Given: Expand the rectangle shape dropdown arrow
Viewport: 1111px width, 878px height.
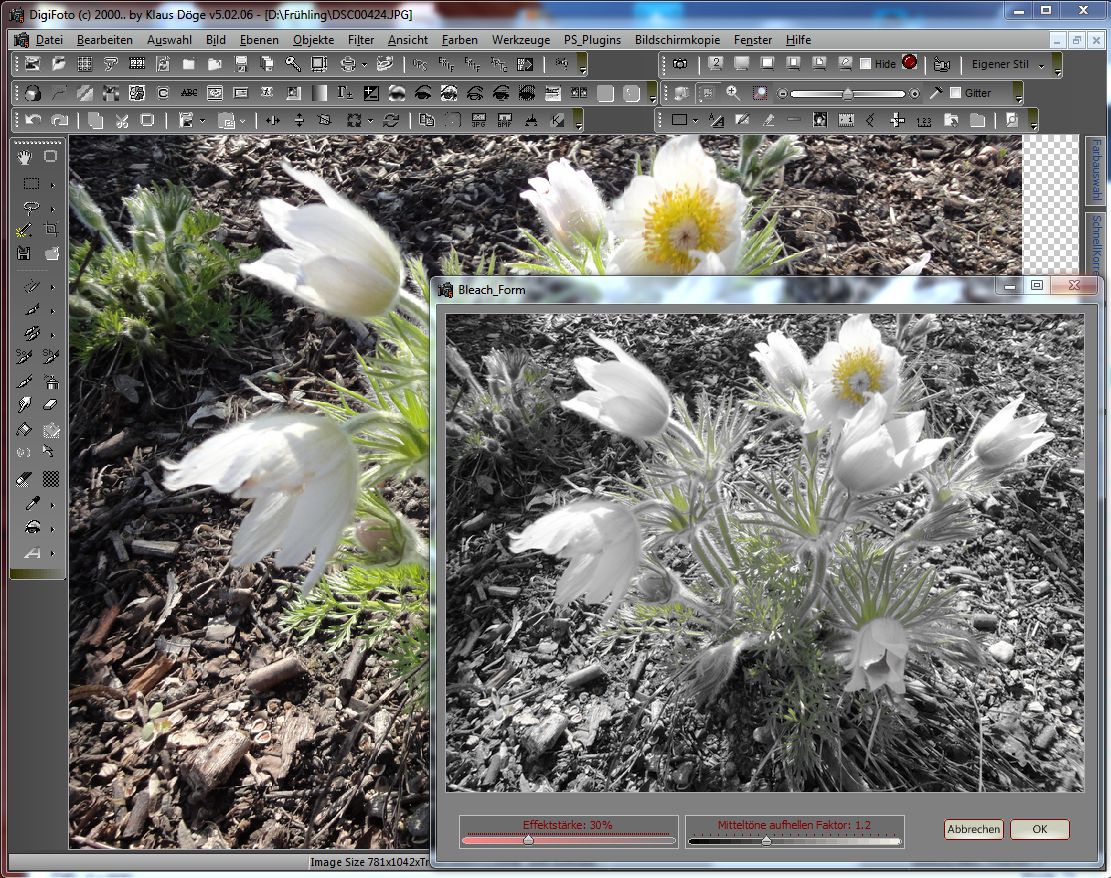Looking at the screenshot, I should coord(697,120).
